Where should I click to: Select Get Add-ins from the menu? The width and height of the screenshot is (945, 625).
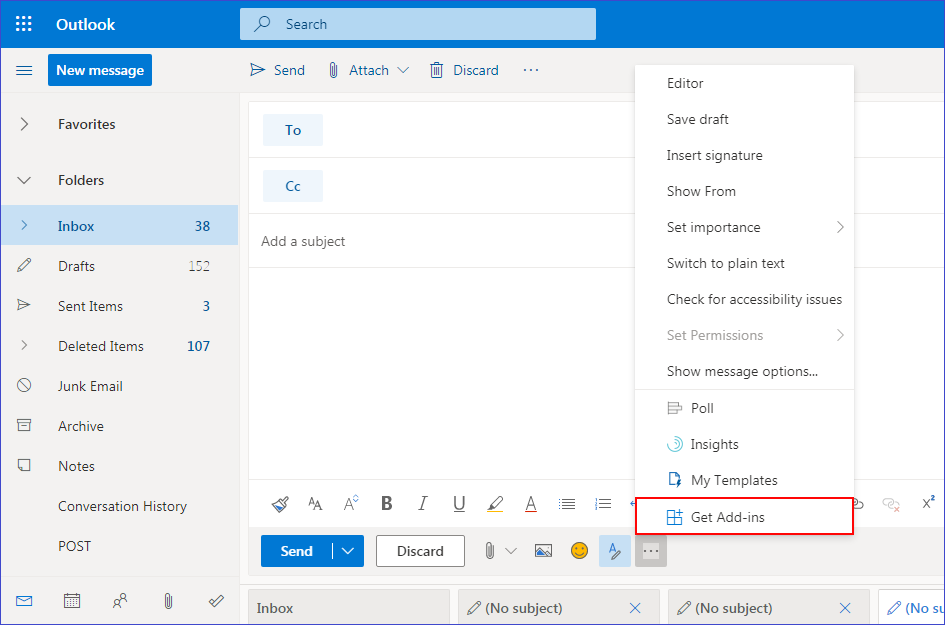tap(727, 517)
